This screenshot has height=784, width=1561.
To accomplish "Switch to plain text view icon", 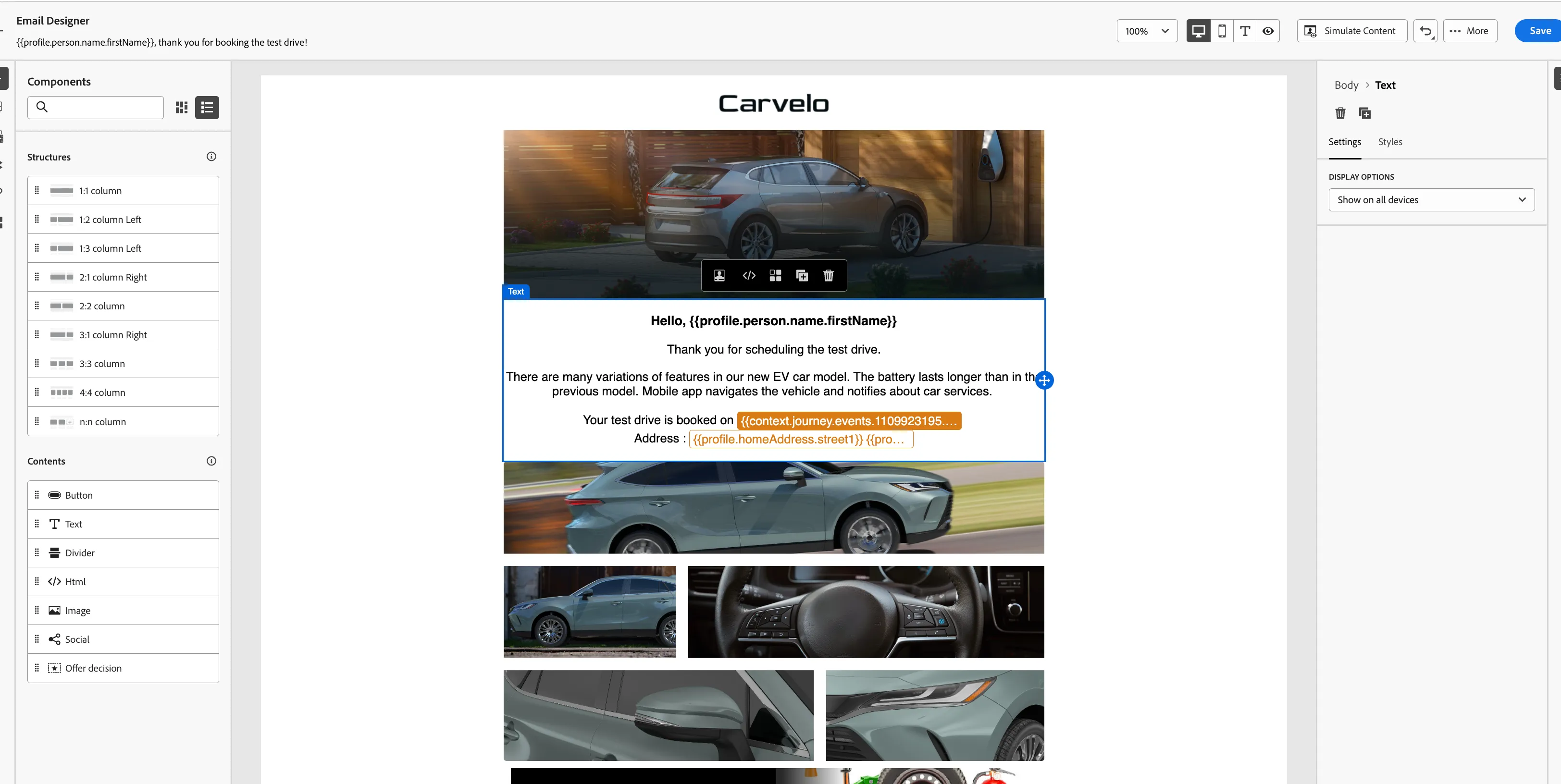I will pyautogui.click(x=1245, y=31).
